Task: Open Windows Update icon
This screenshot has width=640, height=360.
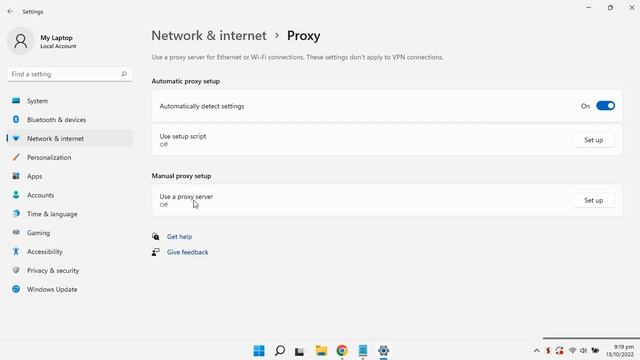Action: (x=16, y=289)
